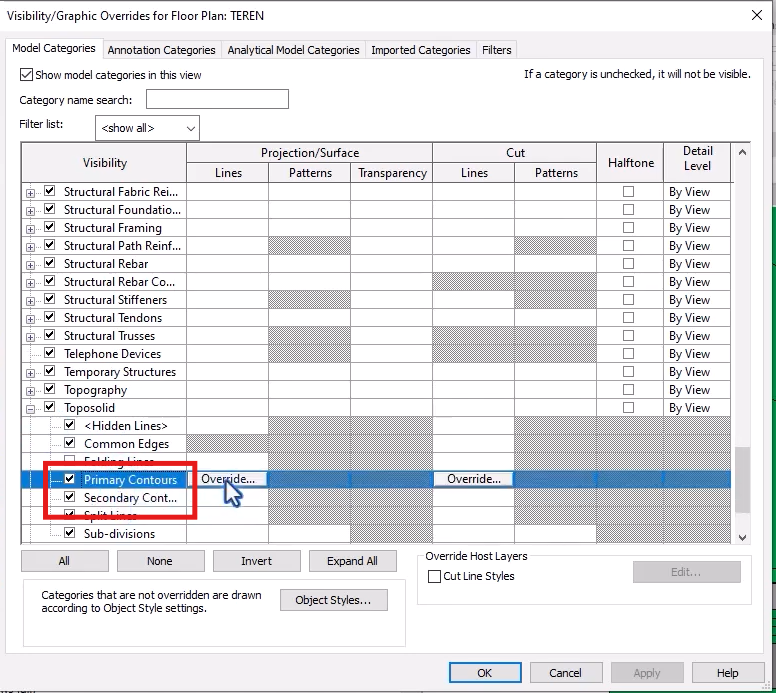Screen dimensions: 776x693
Task: Click the Invert selection button
Action: pyautogui.click(x=256, y=561)
